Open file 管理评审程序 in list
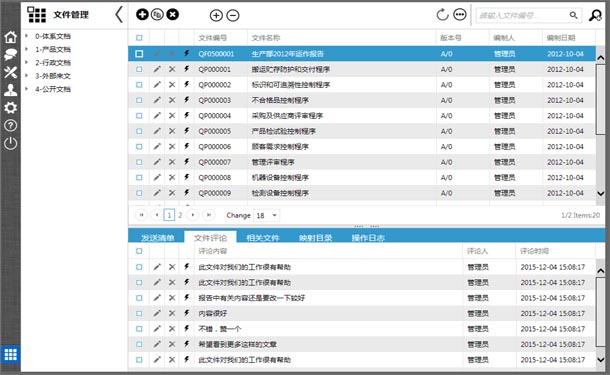 tap(273, 162)
